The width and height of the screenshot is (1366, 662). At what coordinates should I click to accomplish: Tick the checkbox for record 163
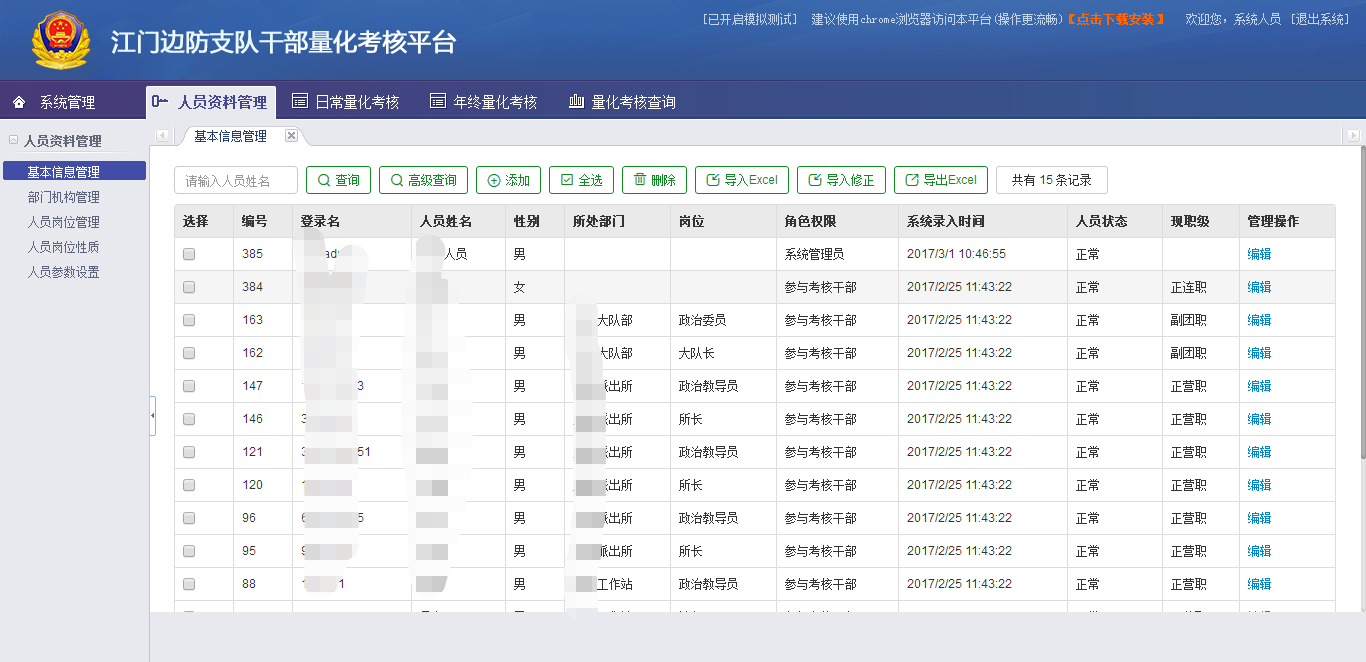[x=189, y=320]
